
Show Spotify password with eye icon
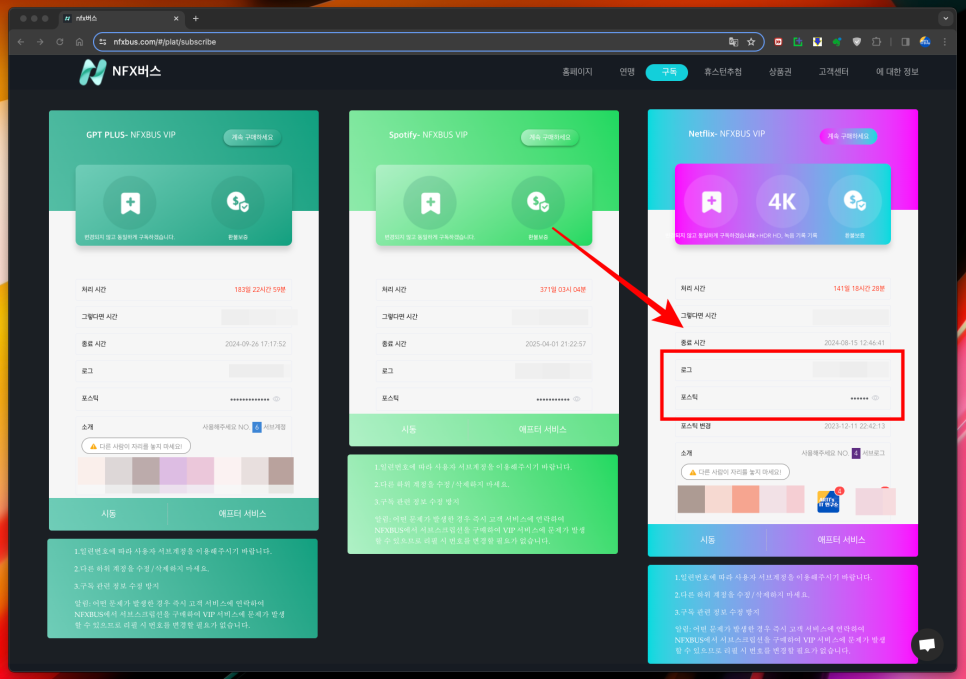pos(577,399)
